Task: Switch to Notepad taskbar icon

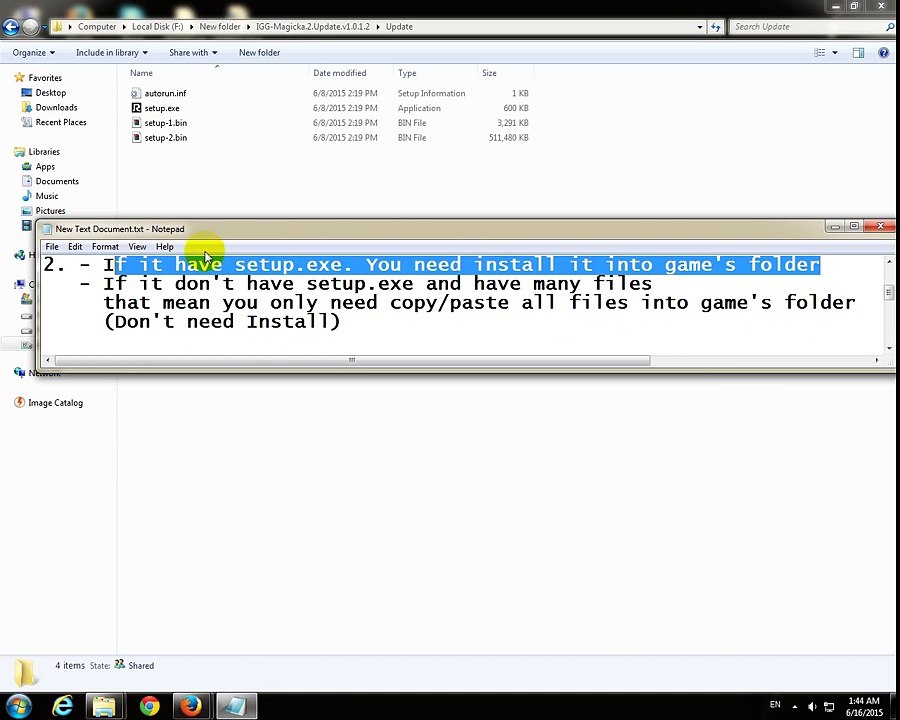Action: tap(236, 706)
